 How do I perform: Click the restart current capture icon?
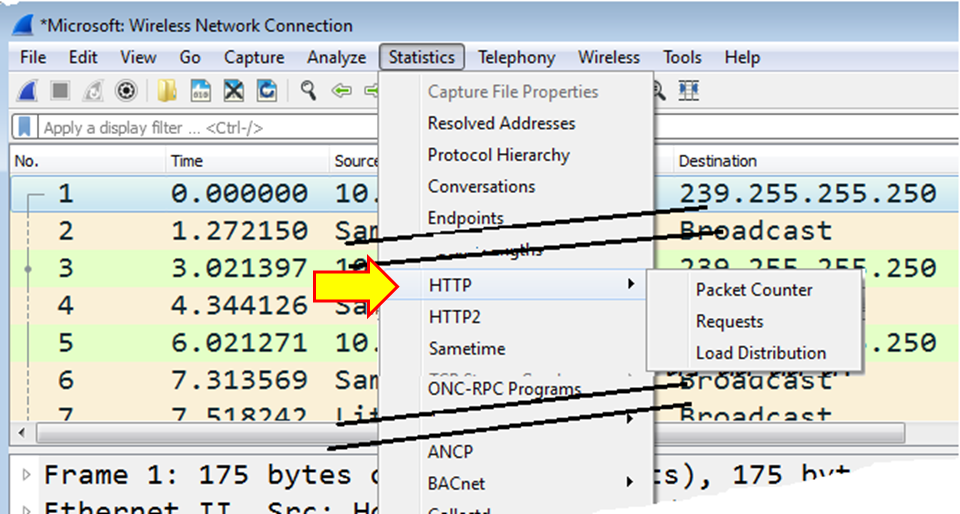(x=93, y=91)
